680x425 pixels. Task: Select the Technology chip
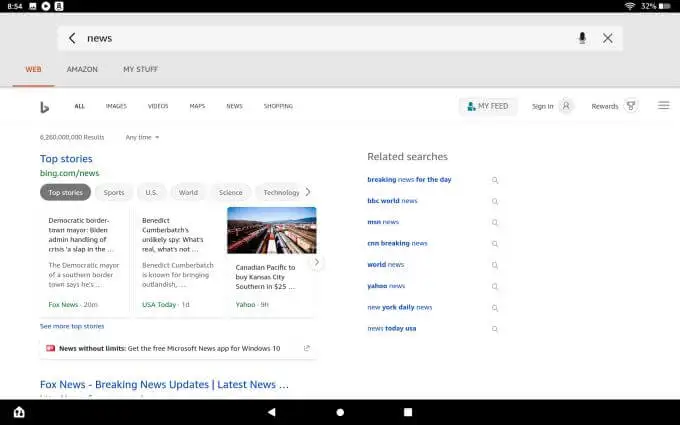[279, 192]
